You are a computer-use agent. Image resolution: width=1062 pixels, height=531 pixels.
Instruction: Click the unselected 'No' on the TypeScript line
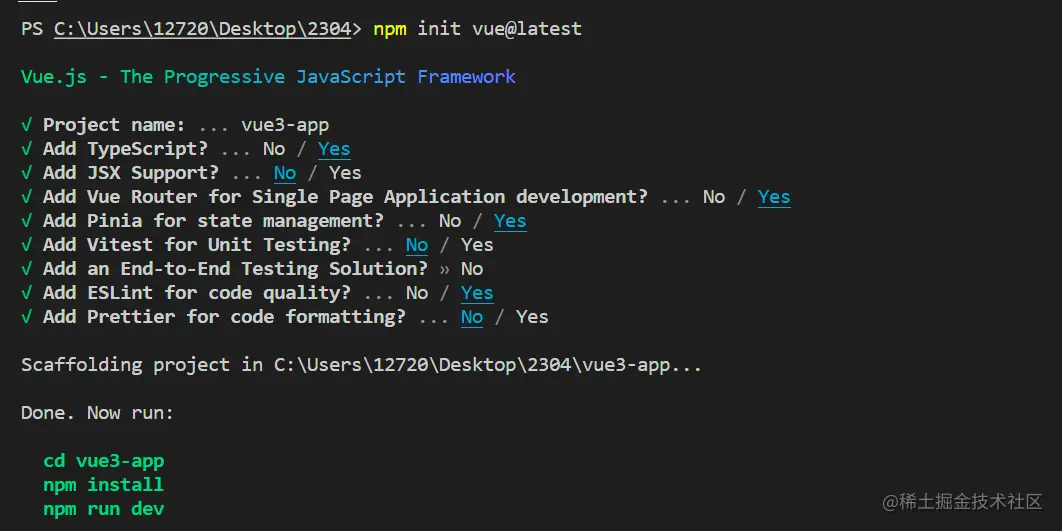click(x=274, y=149)
